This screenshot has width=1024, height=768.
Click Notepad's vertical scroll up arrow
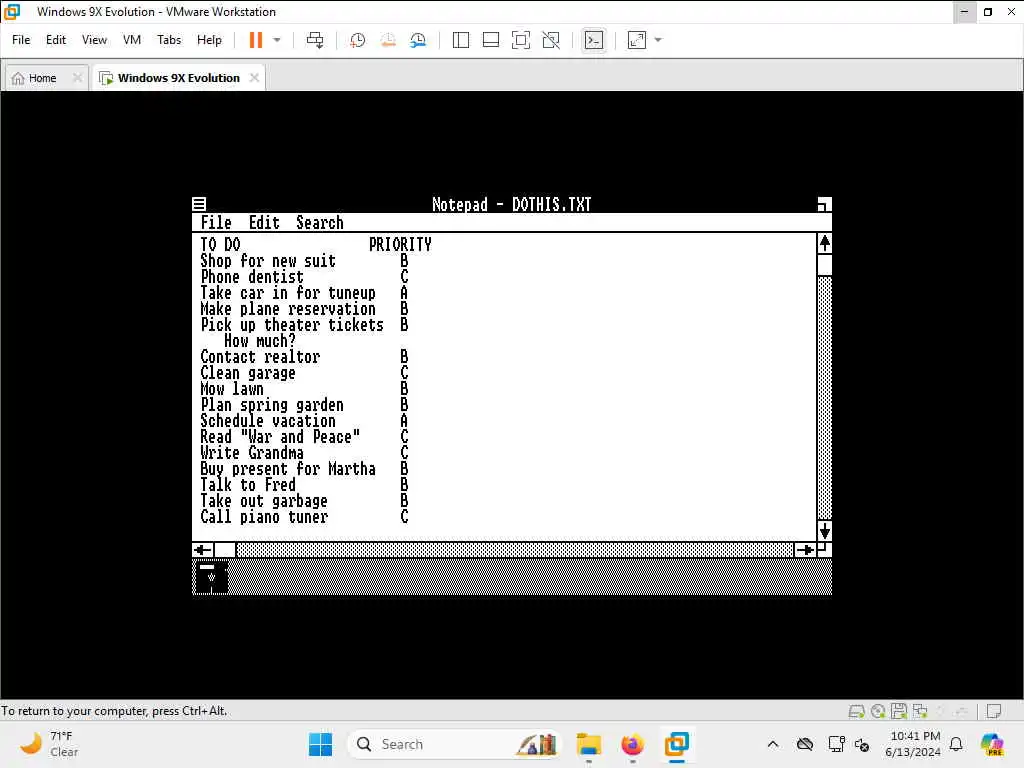point(824,244)
